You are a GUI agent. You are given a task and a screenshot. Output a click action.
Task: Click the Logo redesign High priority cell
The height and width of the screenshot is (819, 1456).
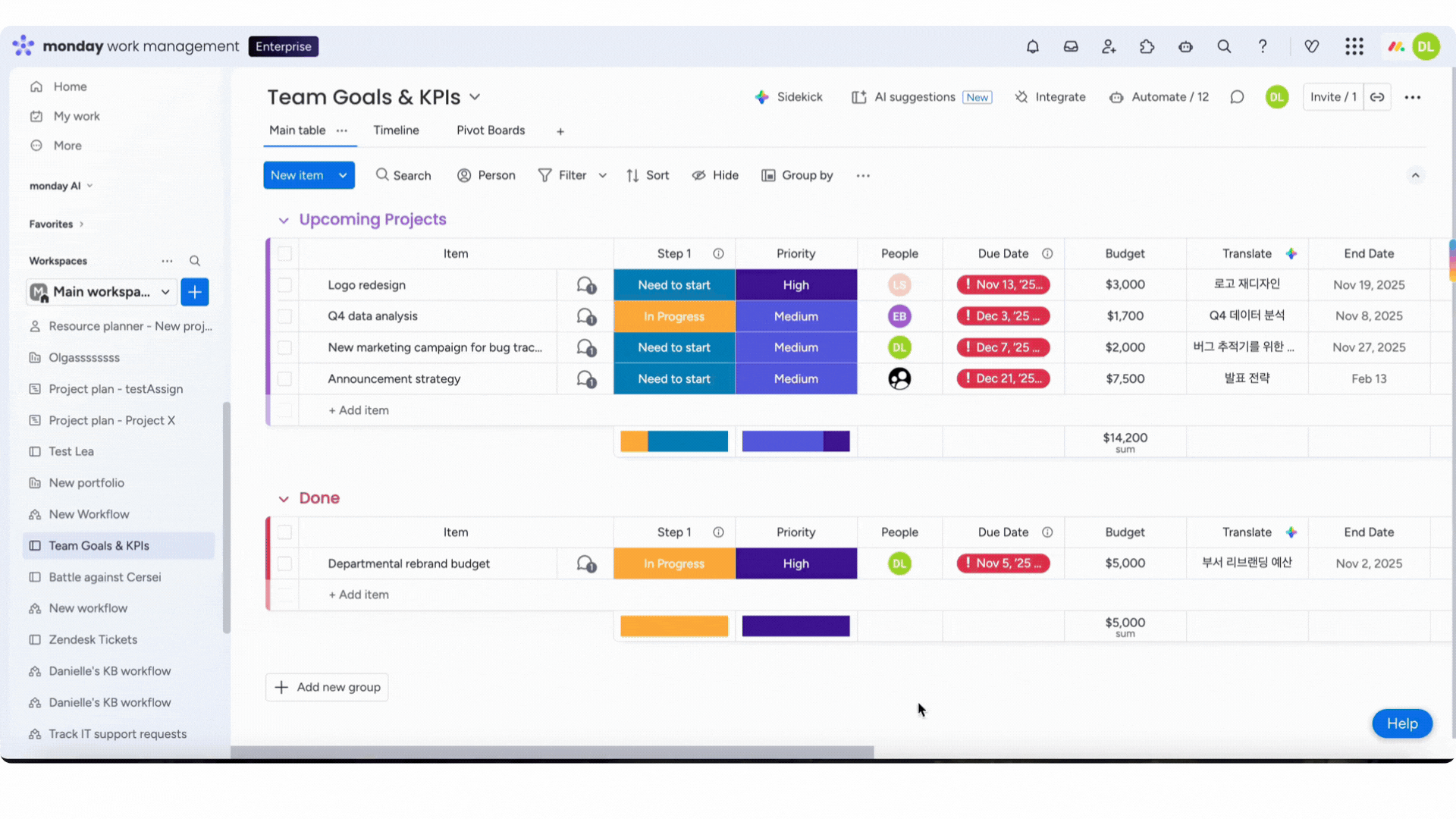point(796,285)
